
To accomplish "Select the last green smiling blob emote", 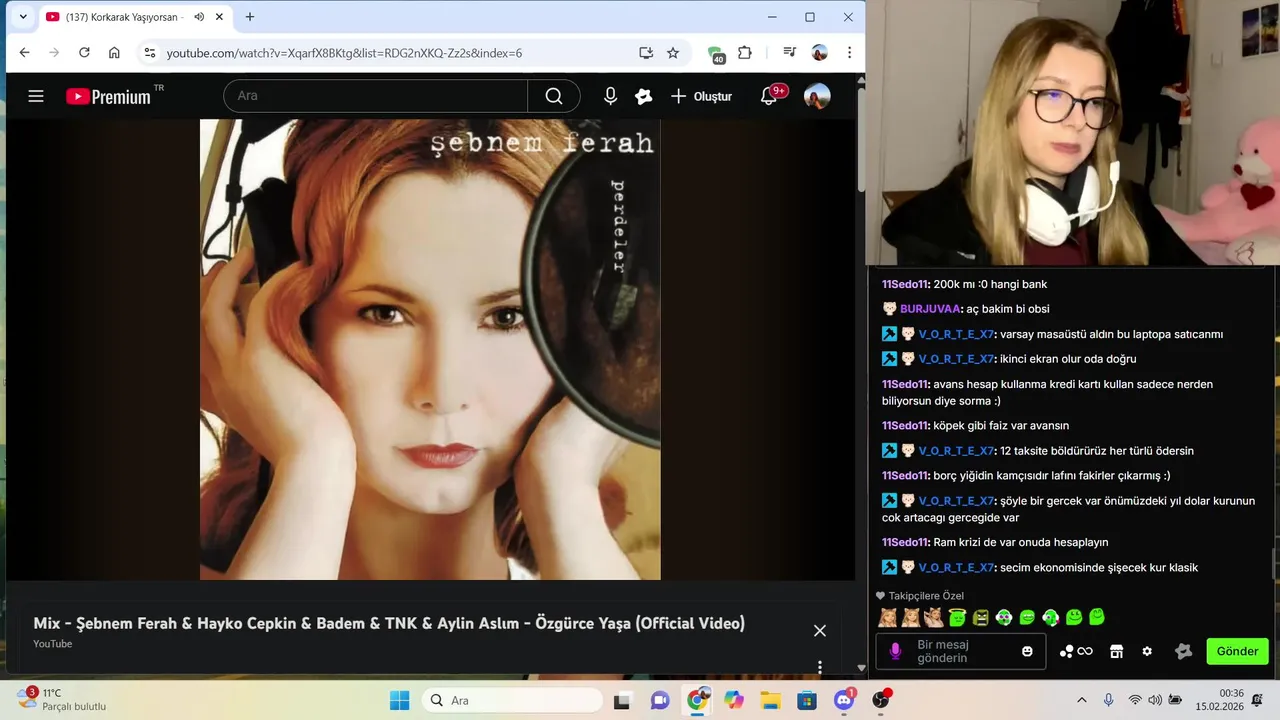I will (x=1097, y=617).
